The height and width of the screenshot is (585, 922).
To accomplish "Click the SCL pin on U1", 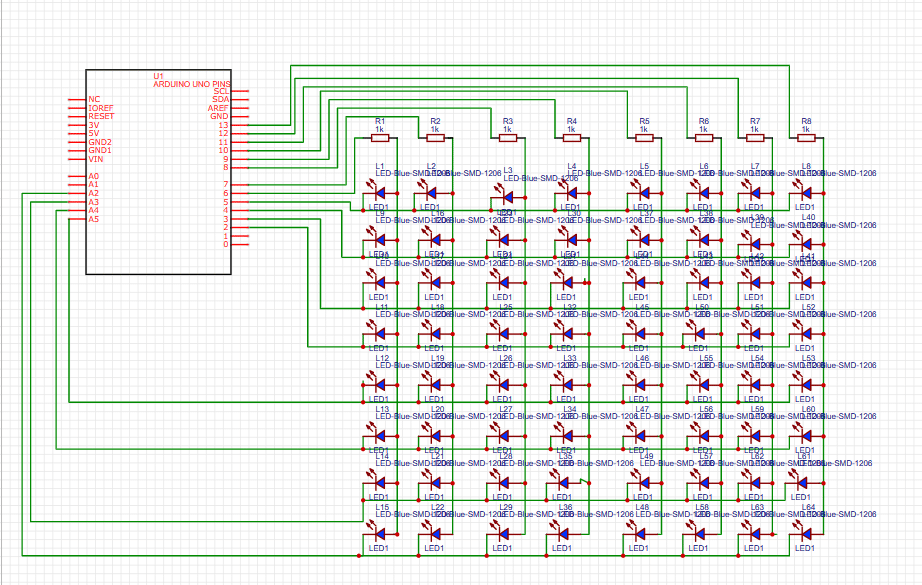I will click(220, 90).
